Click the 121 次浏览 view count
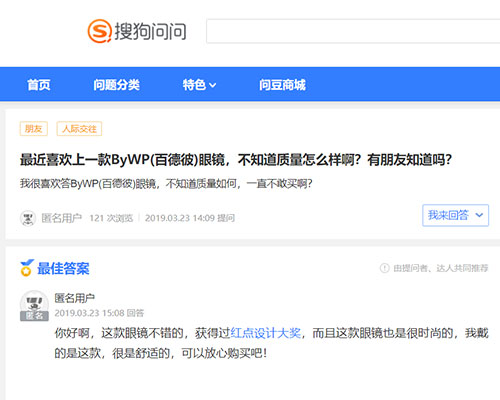This screenshot has height=400, width=500. coord(111,218)
